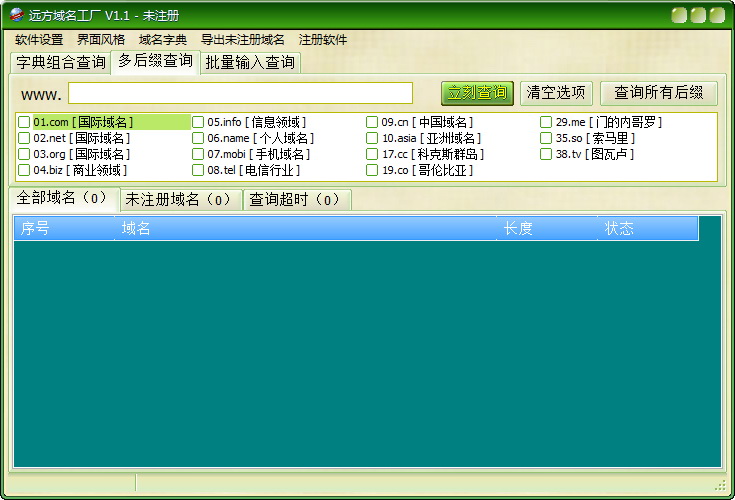
Task: Tick the 06.name 个人域名 checkbox
Action: tap(198, 138)
